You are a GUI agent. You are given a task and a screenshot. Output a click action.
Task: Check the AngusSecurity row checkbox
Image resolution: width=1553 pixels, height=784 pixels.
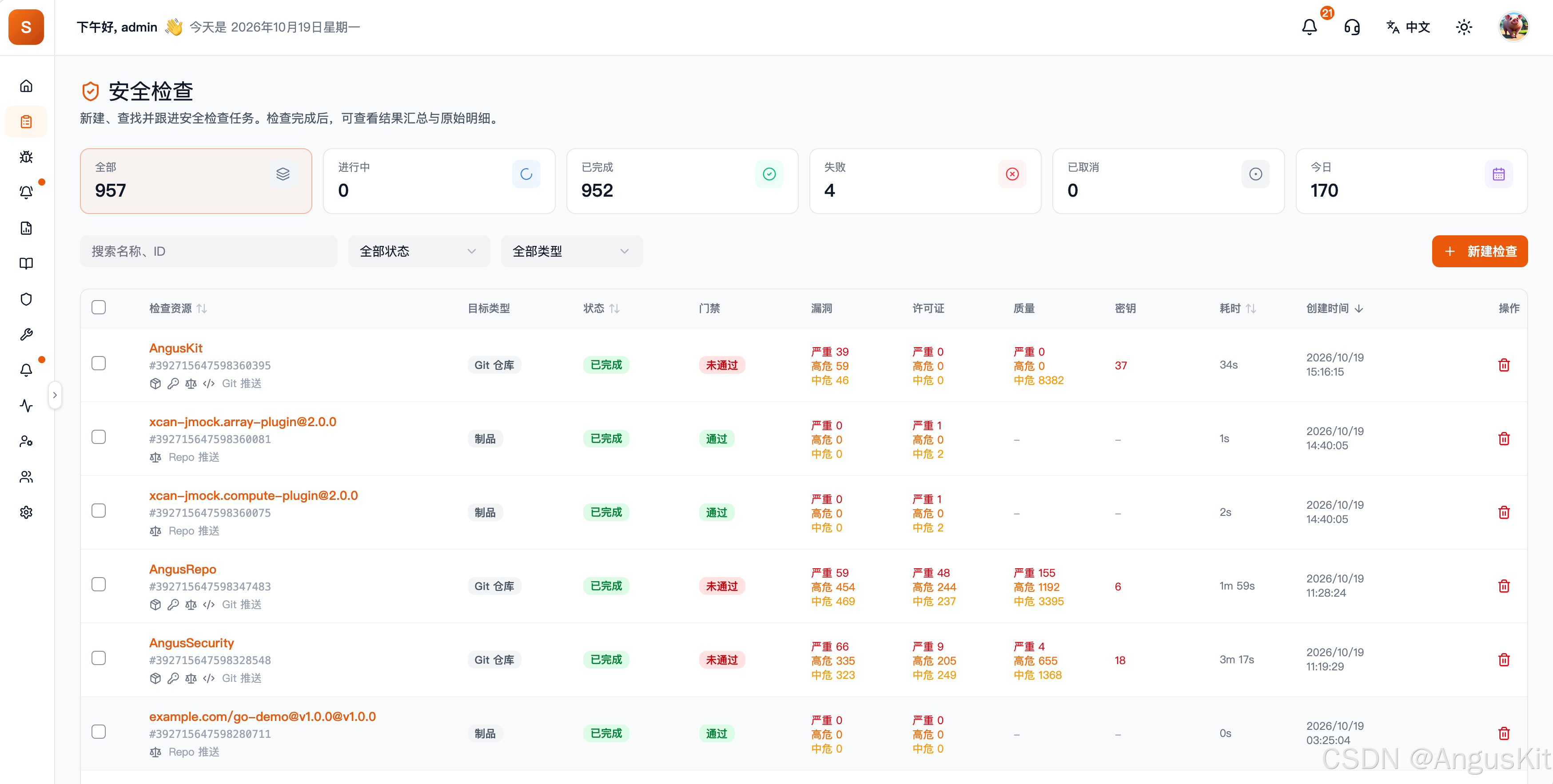[99, 658]
